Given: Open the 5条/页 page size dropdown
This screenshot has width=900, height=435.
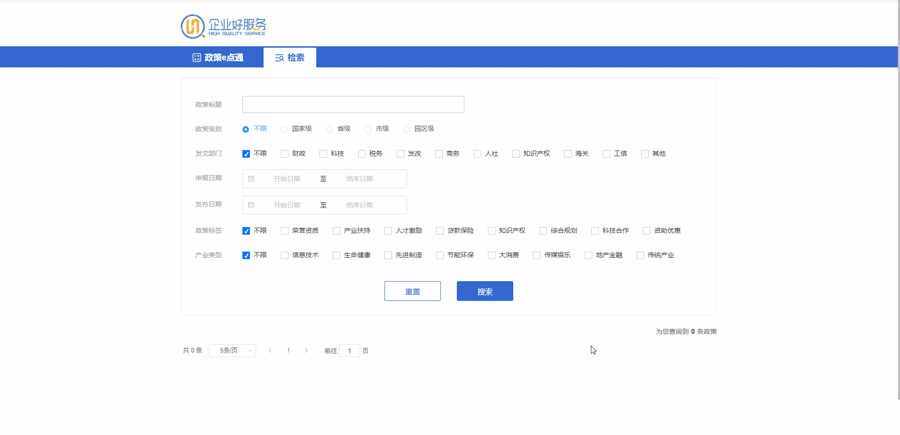Looking at the screenshot, I should (232, 351).
